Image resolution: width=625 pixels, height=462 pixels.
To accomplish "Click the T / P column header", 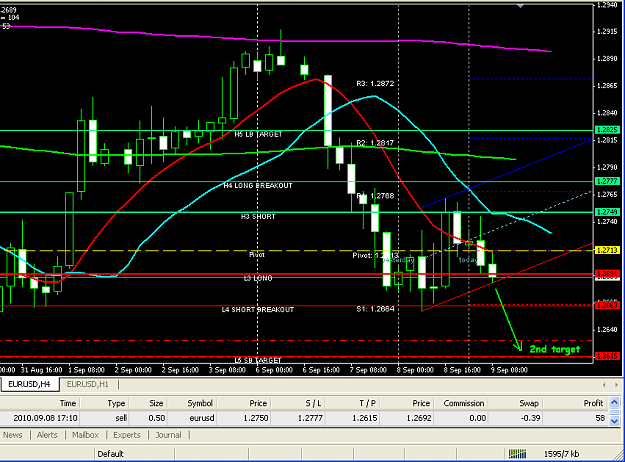I will [x=351, y=403].
